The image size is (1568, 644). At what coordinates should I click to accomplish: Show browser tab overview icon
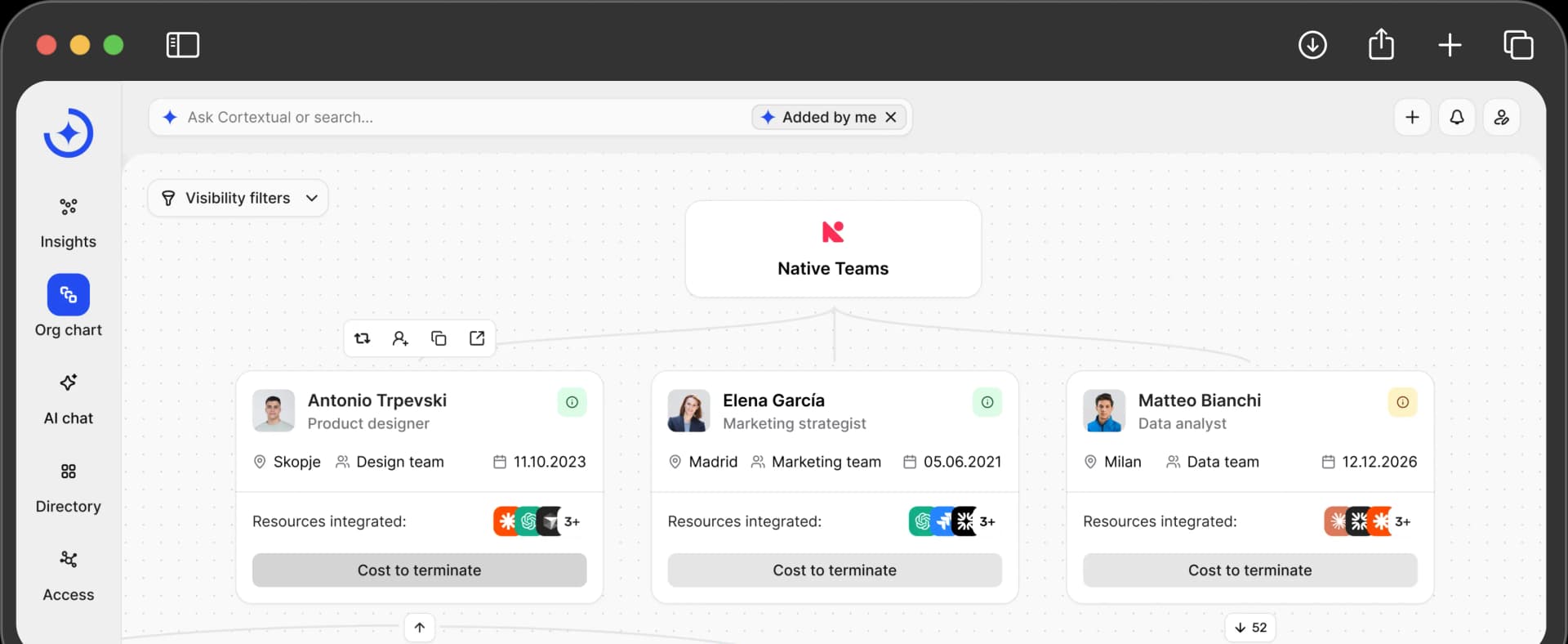1518,45
